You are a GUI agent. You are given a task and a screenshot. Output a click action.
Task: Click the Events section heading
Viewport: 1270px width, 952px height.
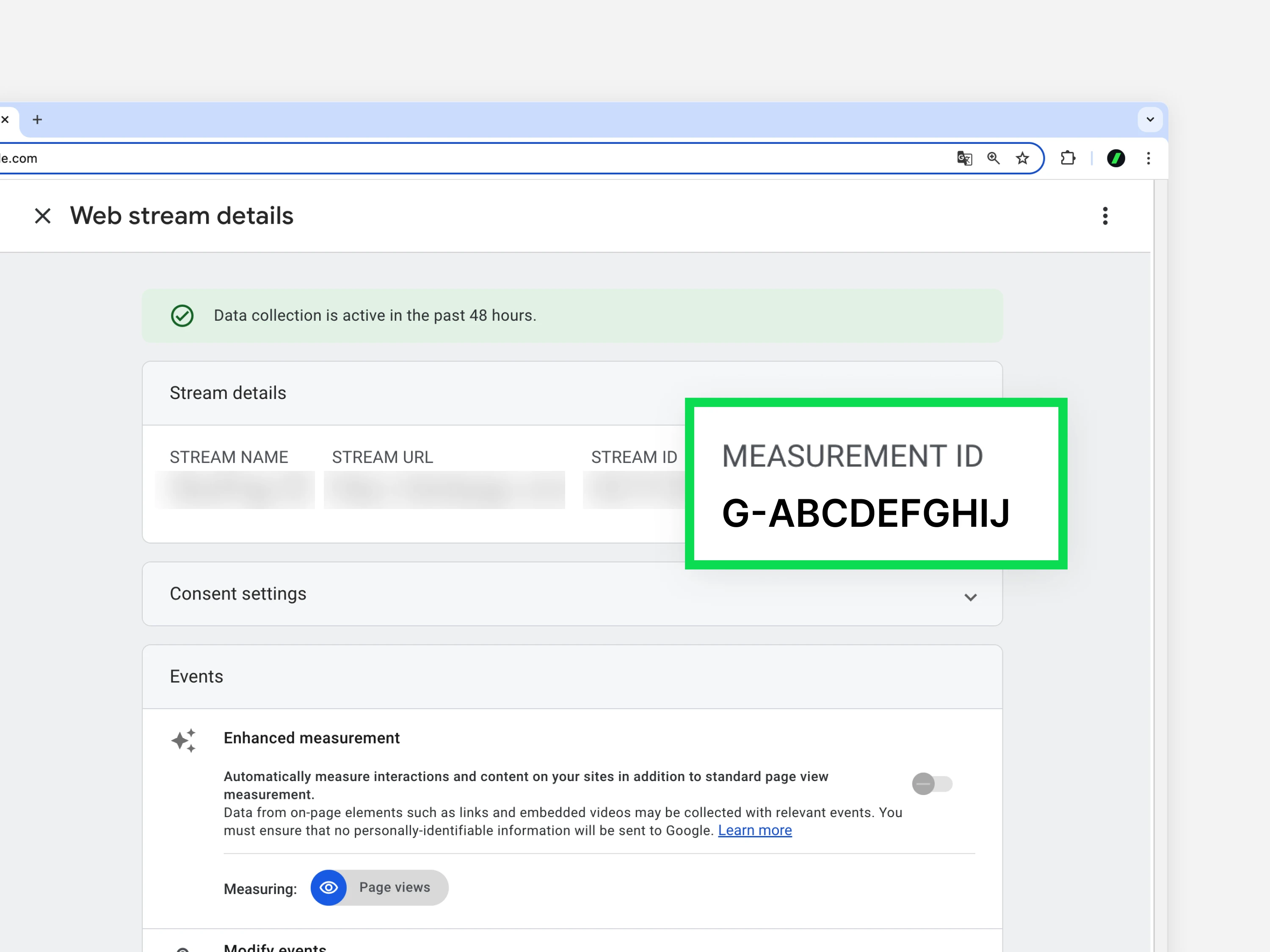[x=196, y=677]
